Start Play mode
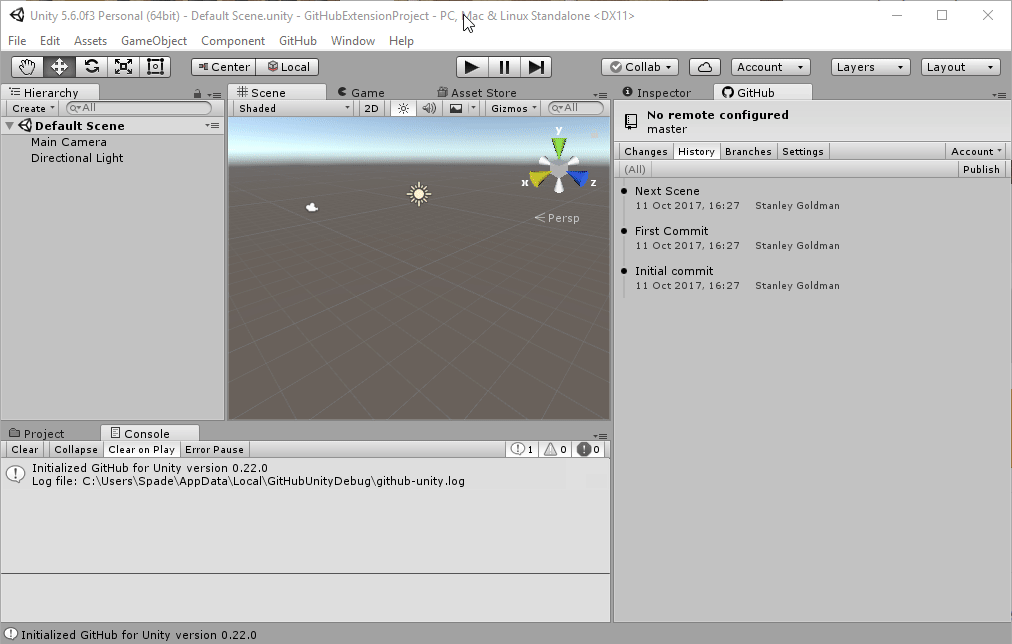The height and width of the screenshot is (644, 1012). tap(472, 67)
